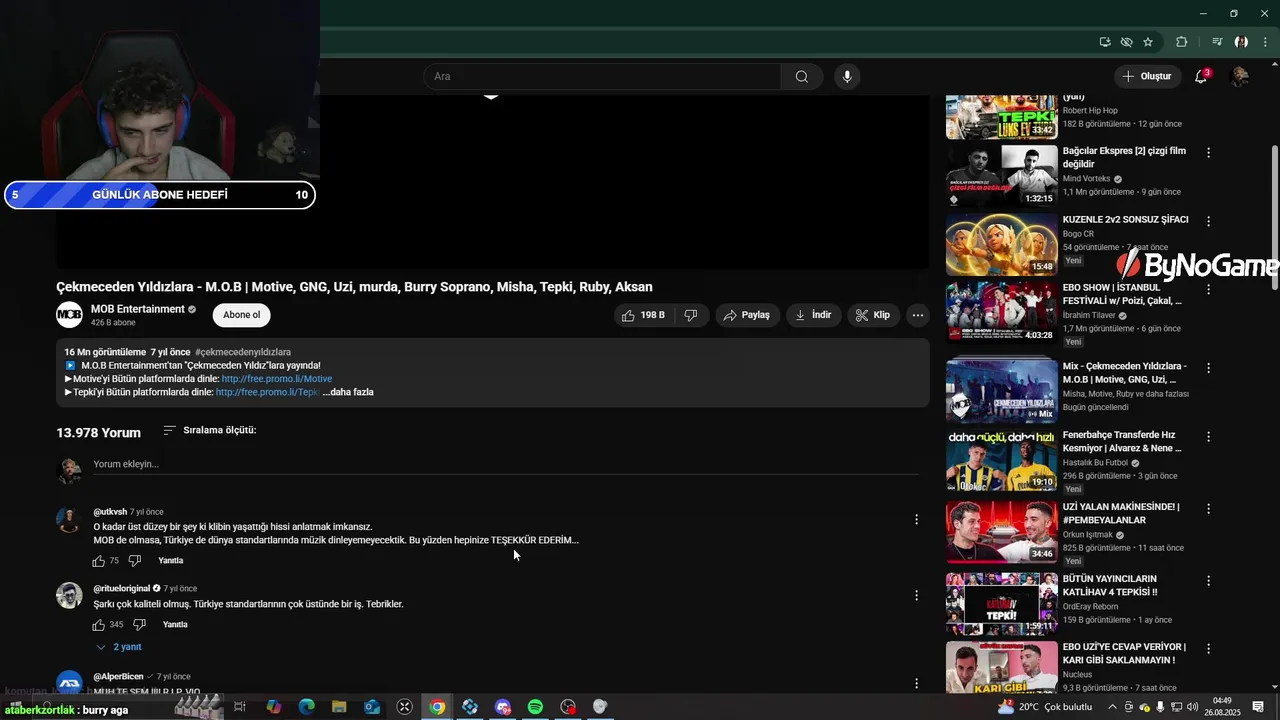Open EBO SHOW İSTANBUL FESTİVALİ thumbnail
The width and height of the screenshot is (1280, 720).
(x=1001, y=313)
